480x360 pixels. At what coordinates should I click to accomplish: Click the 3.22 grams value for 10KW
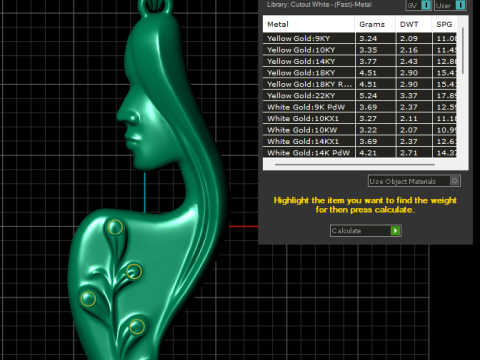coord(368,130)
